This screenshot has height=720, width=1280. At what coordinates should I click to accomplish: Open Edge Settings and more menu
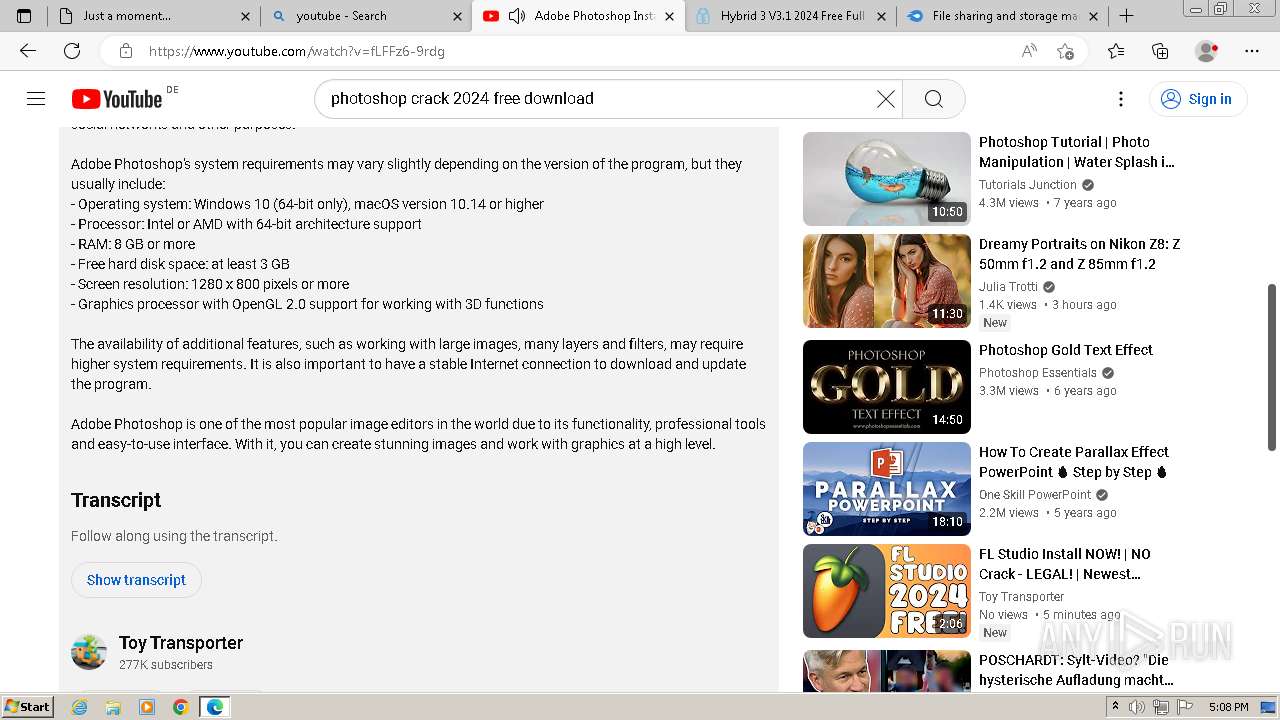coord(1252,51)
